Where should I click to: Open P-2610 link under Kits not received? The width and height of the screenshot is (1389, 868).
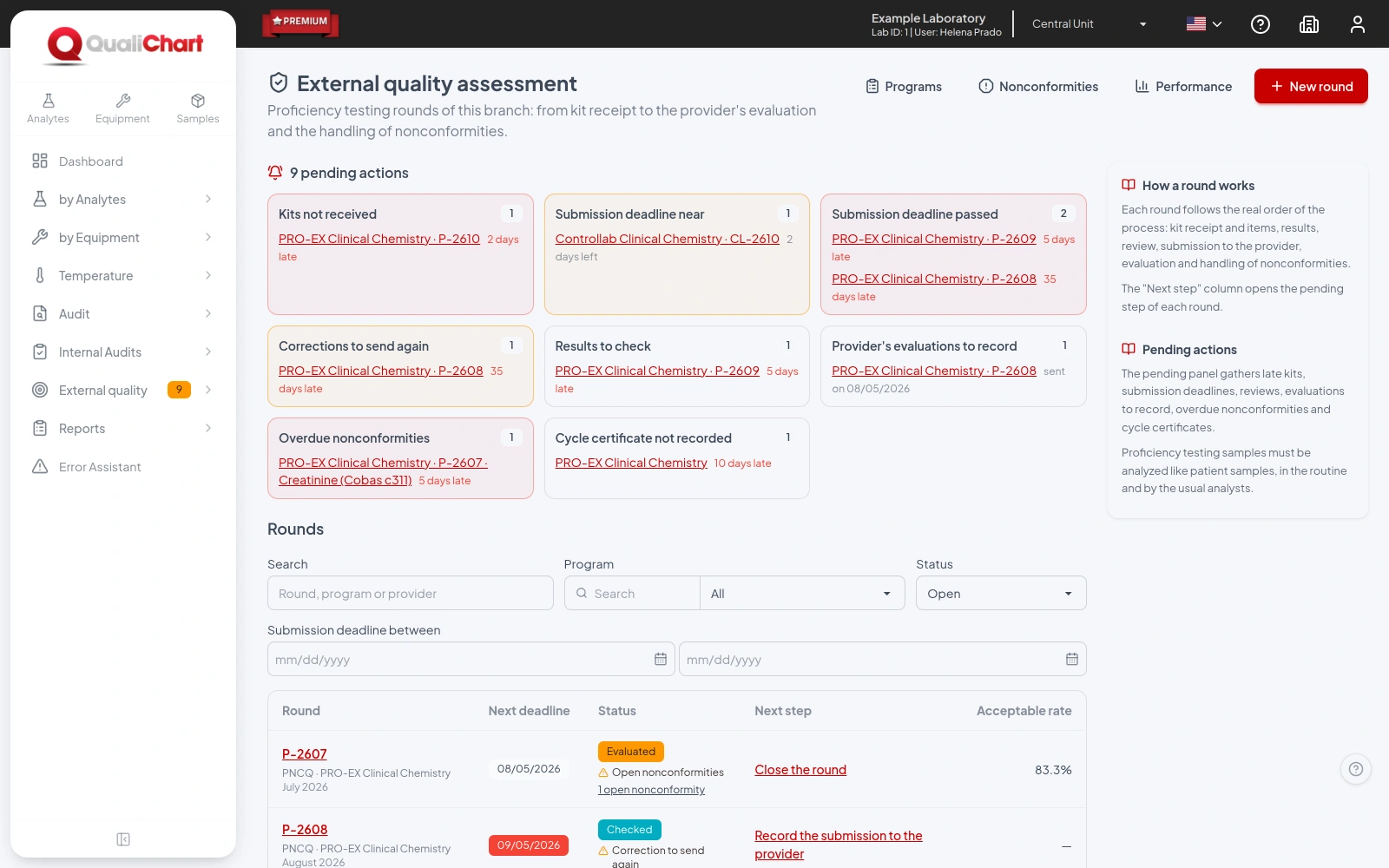tap(379, 239)
